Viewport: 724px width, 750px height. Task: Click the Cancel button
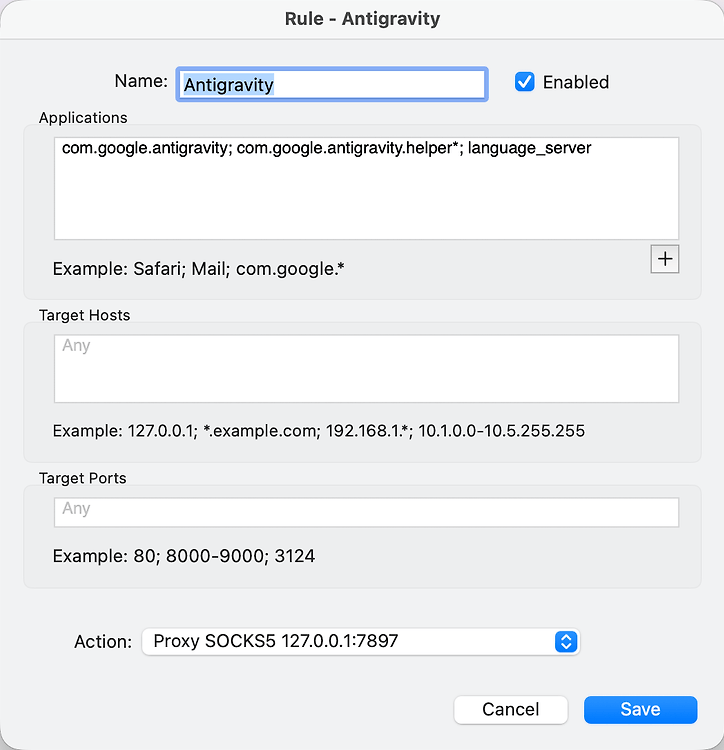tap(511, 709)
